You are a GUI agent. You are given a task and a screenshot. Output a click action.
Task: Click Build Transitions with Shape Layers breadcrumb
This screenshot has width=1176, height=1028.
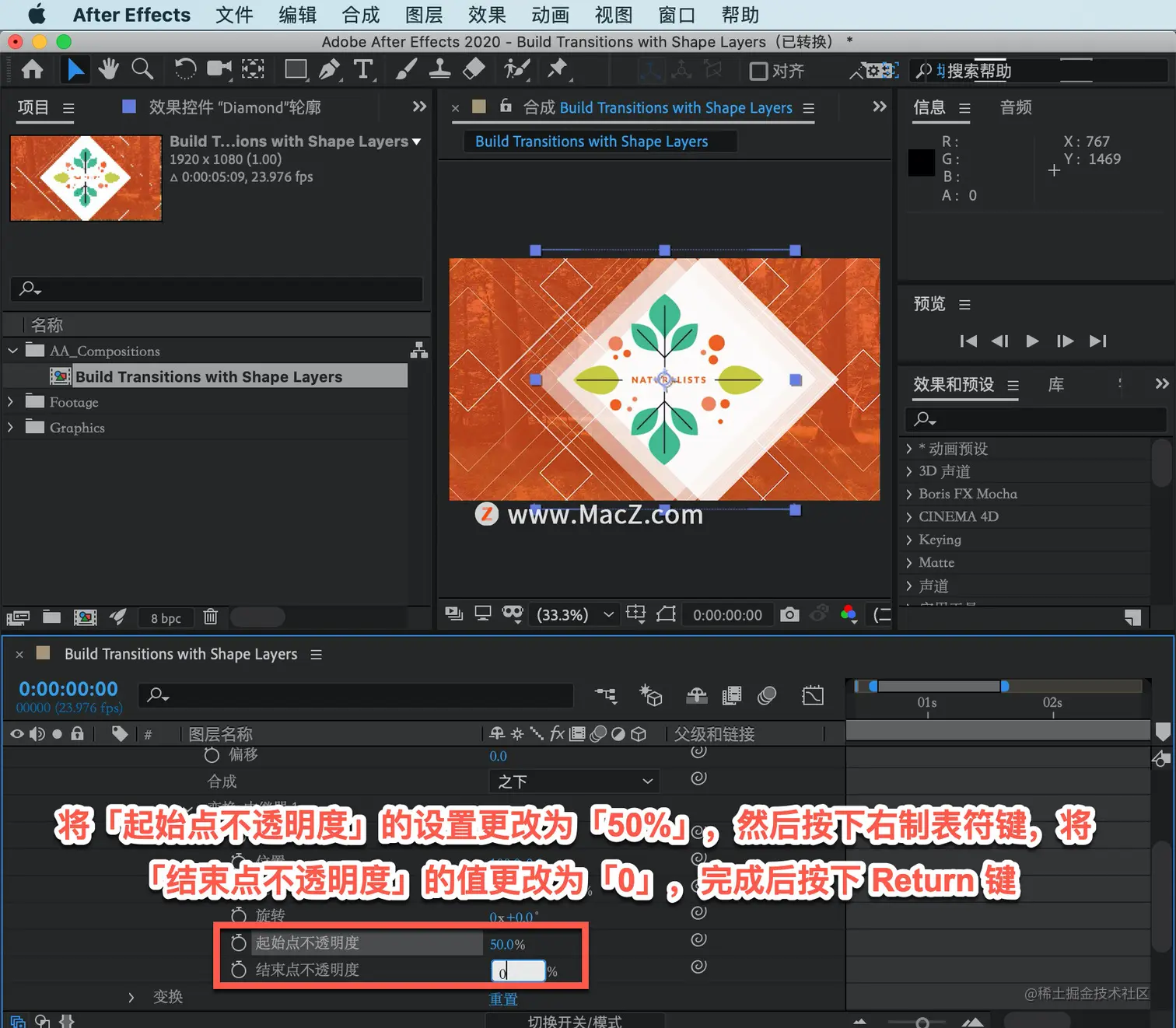click(x=591, y=142)
